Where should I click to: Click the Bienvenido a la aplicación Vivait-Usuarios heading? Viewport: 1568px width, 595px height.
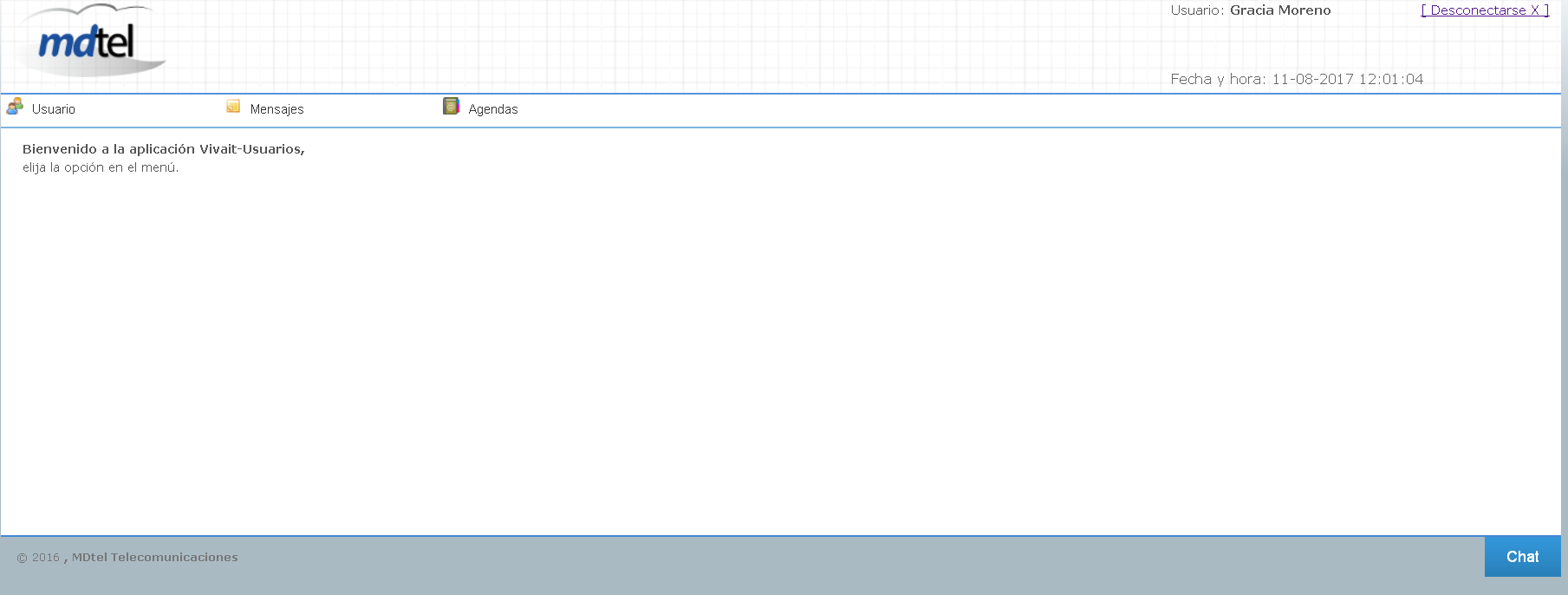click(x=164, y=149)
